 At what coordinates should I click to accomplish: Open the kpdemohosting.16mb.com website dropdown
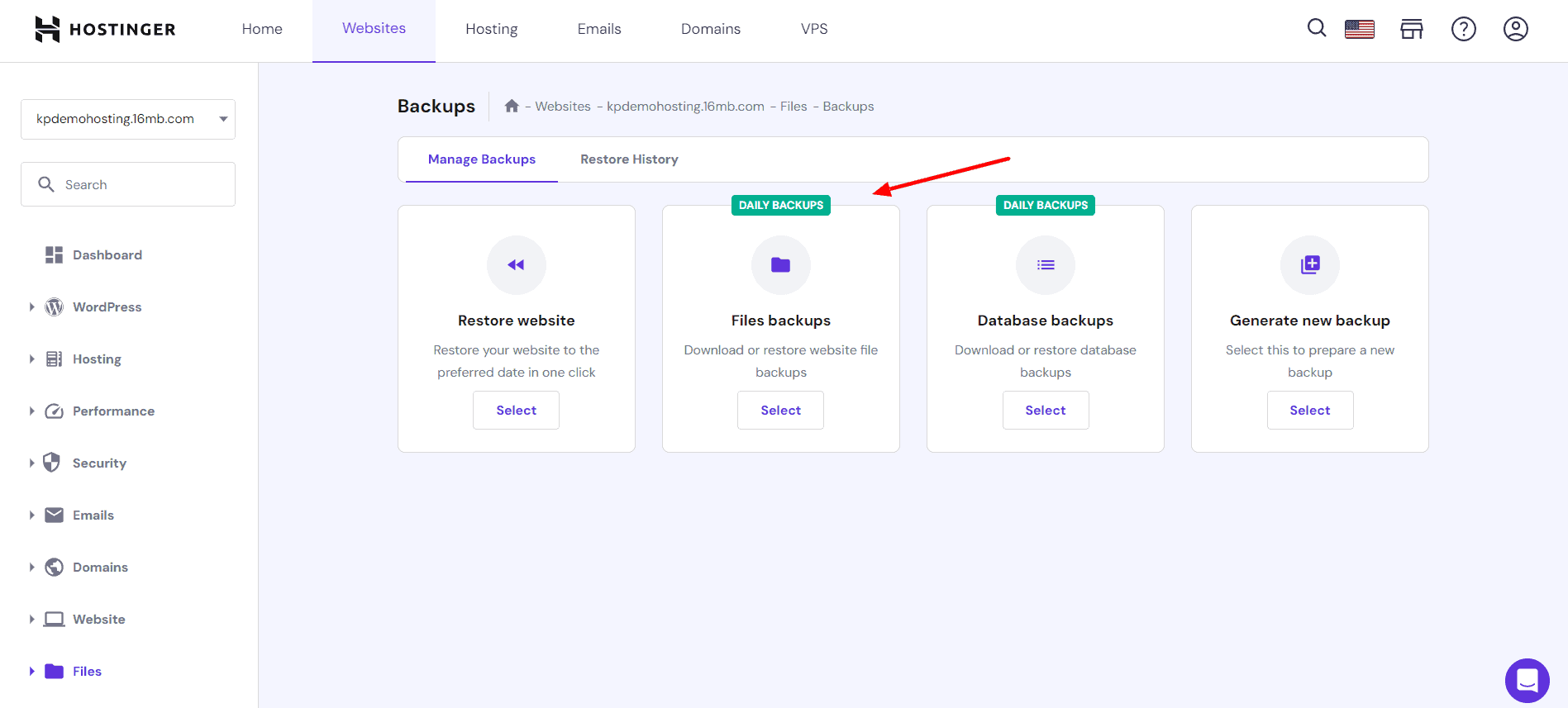tap(128, 119)
